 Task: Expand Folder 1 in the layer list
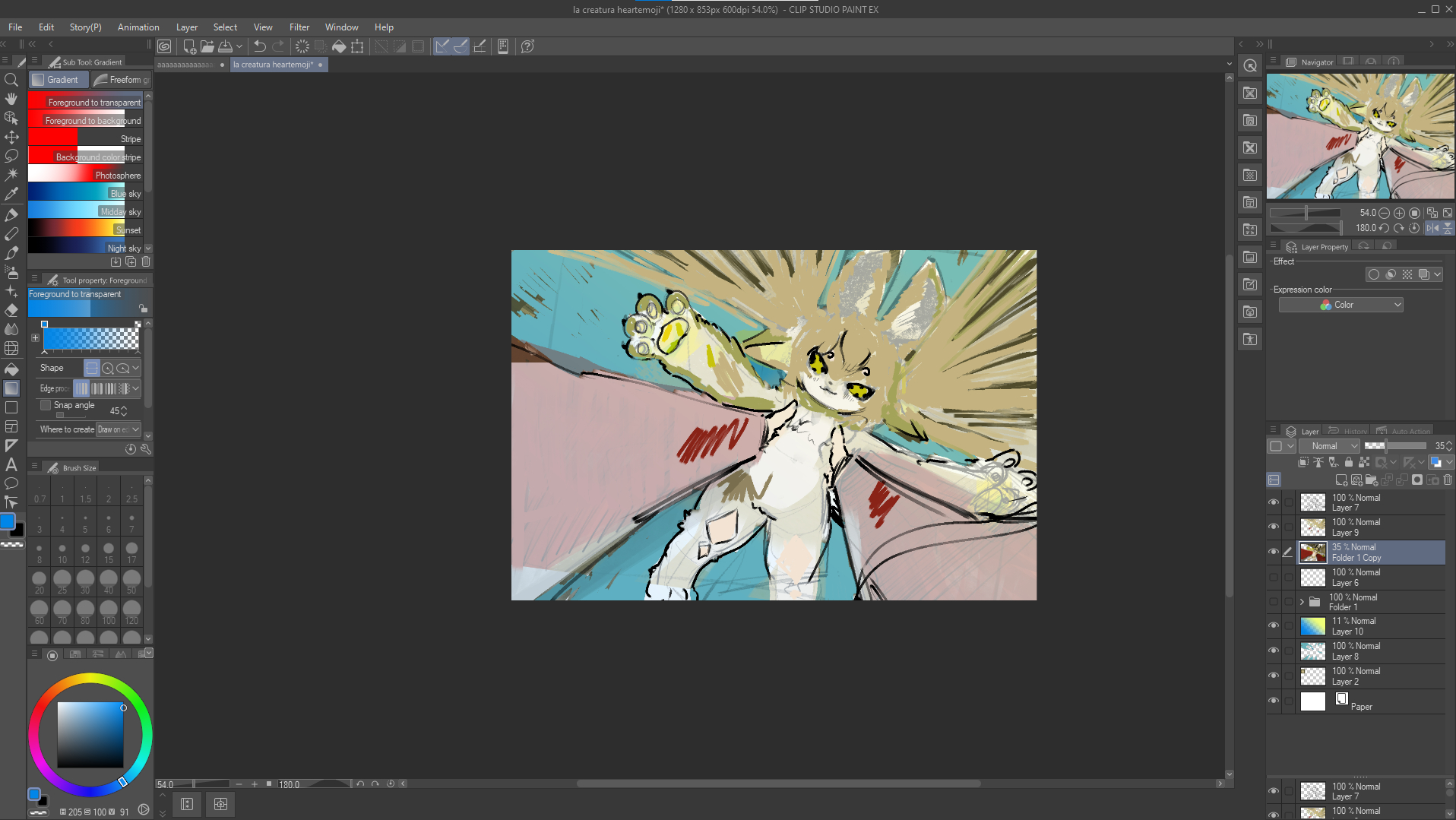tap(1302, 602)
